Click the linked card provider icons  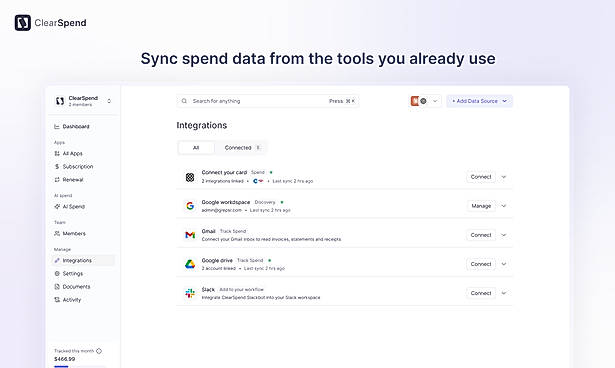[258, 181]
